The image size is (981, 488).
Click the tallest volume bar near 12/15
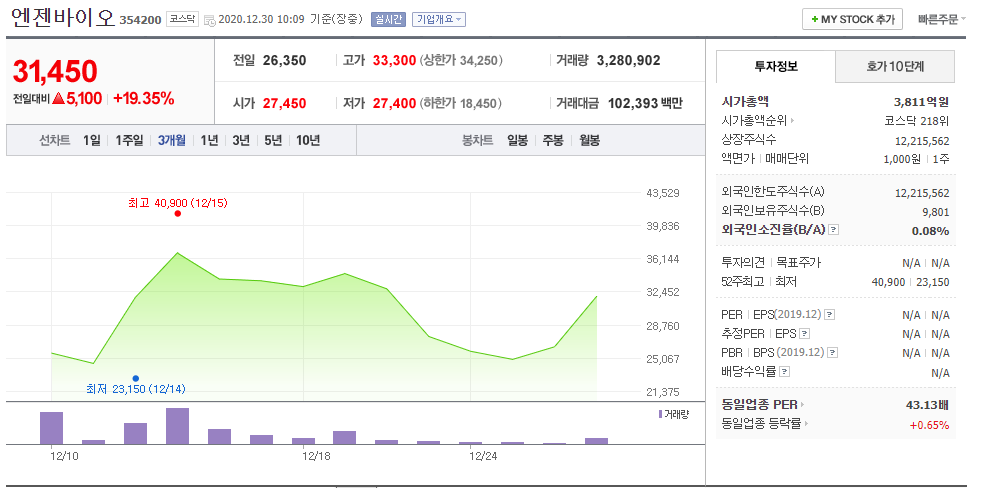(177, 426)
